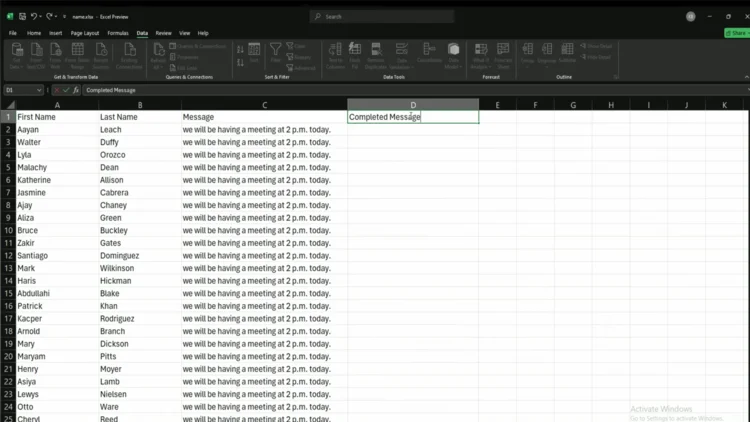The height and width of the screenshot is (422, 750).
Task: Click Edit Links
Action: click(184, 68)
